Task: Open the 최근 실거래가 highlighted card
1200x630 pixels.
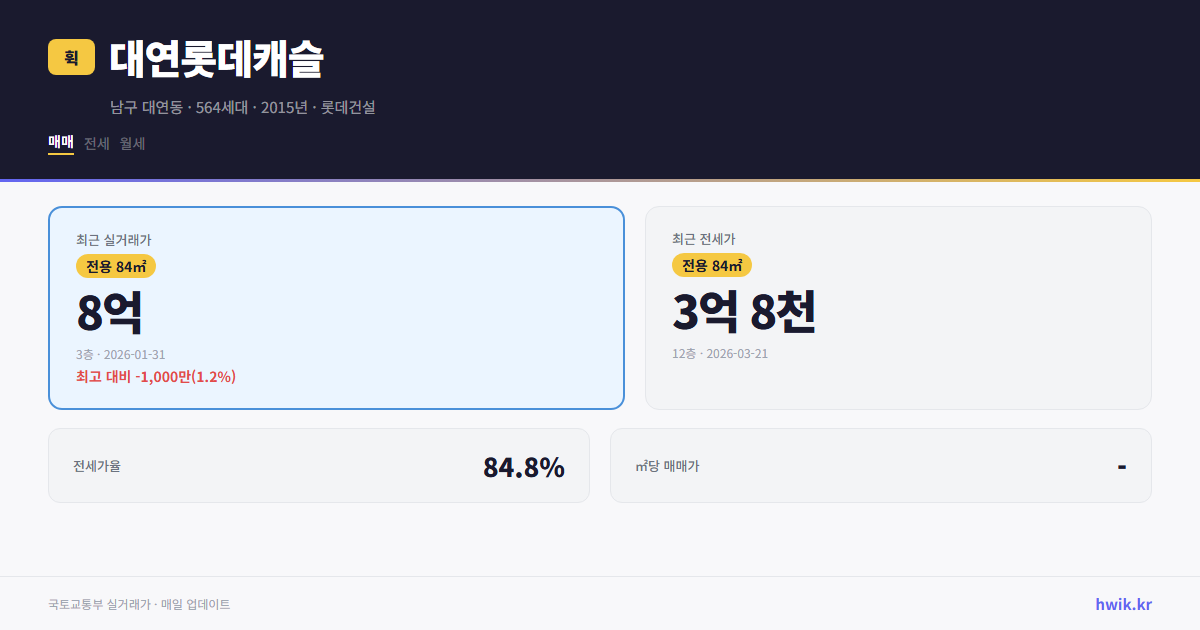Action: (x=335, y=307)
